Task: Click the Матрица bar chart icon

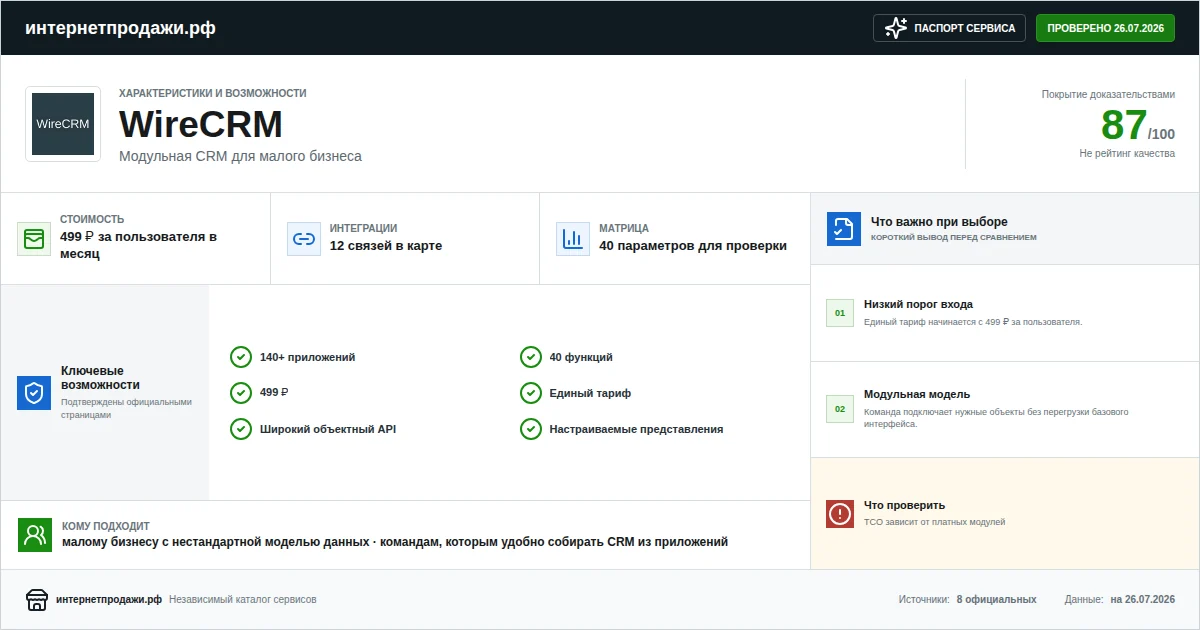Action: [573, 239]
